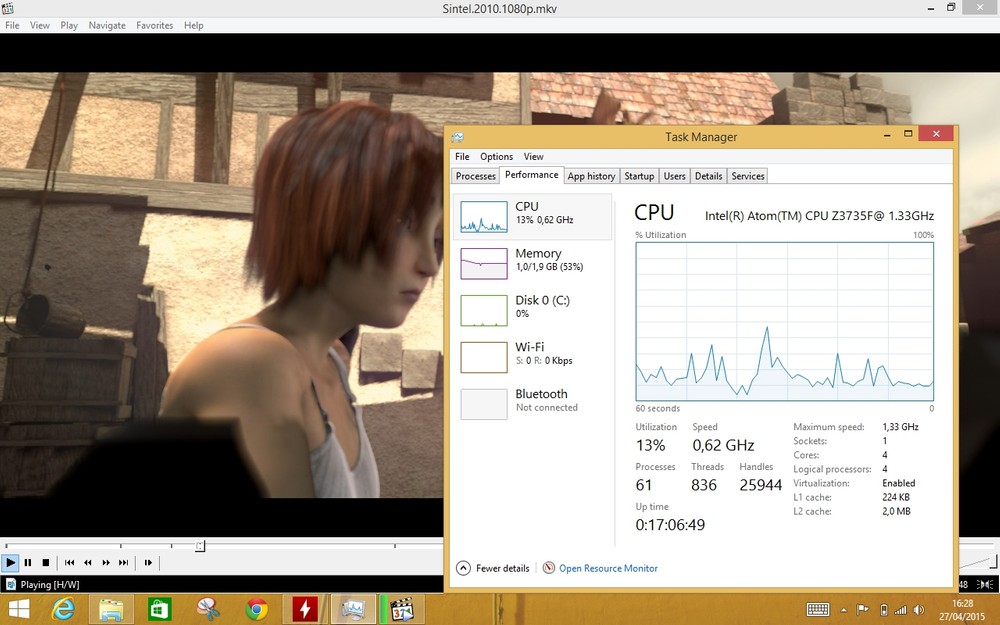Collapse Task Manager with the Fewer details chevron

(x=464, y=568)
